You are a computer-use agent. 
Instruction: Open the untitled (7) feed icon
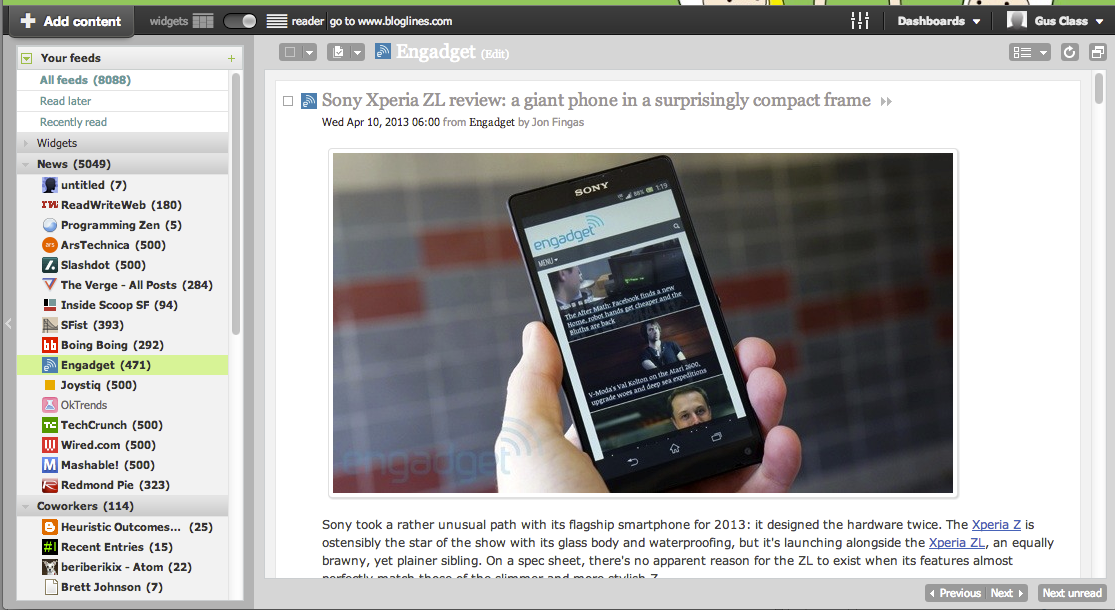(50, 185)
